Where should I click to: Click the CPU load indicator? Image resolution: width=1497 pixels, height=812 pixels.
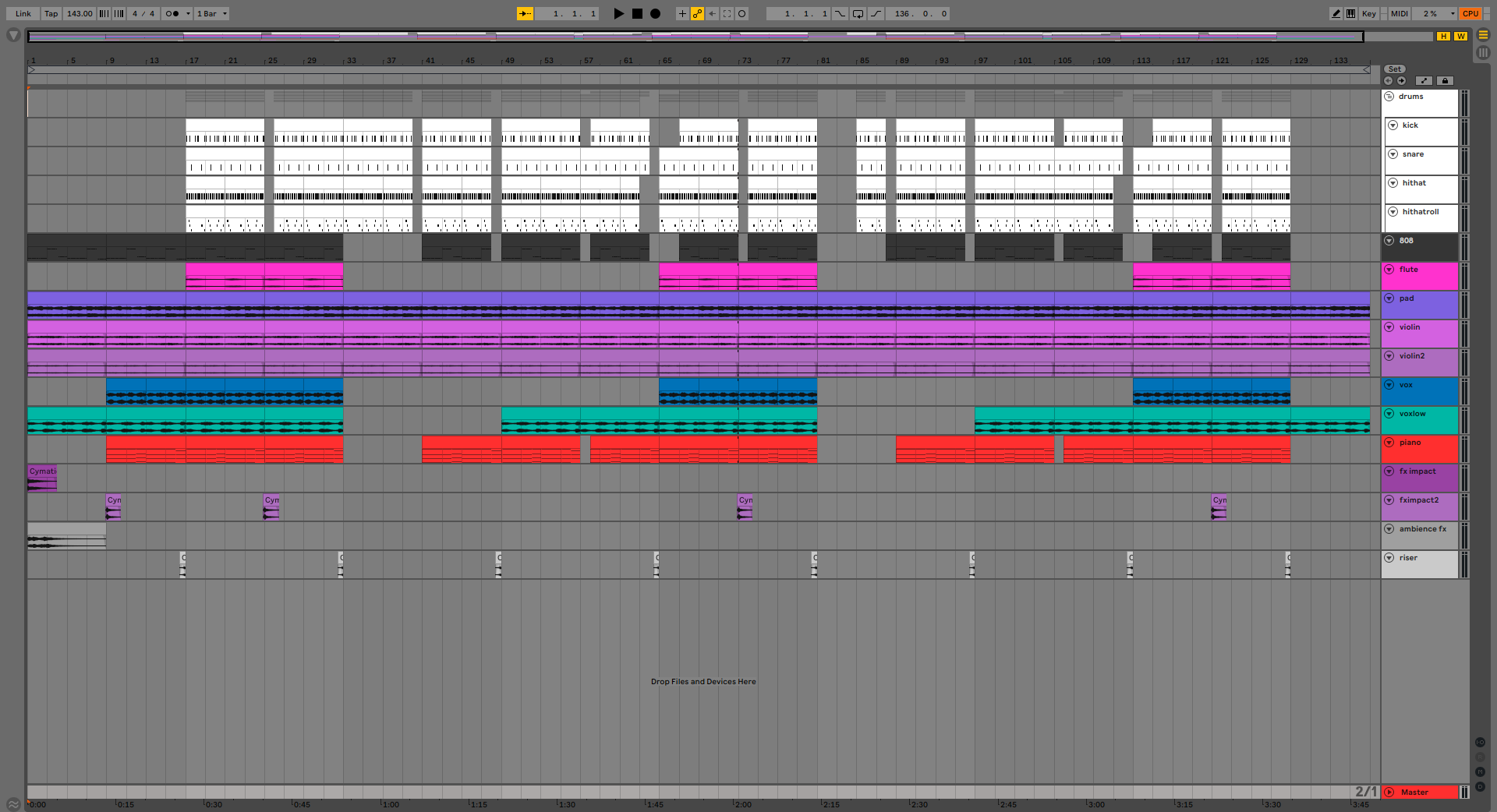point(1470,13)
